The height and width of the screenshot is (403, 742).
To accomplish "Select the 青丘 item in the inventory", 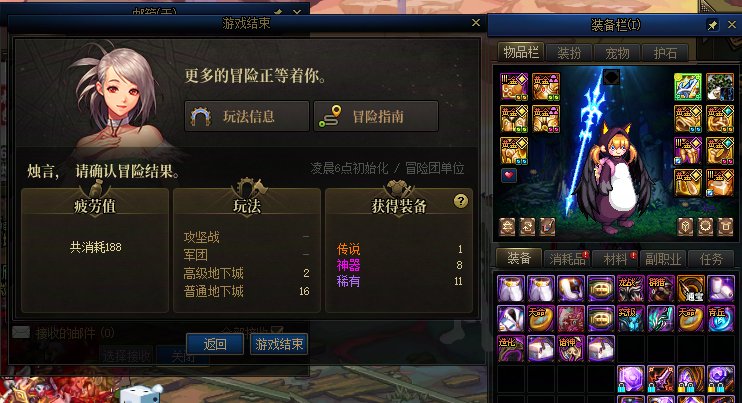I will (x=720, y=318).
